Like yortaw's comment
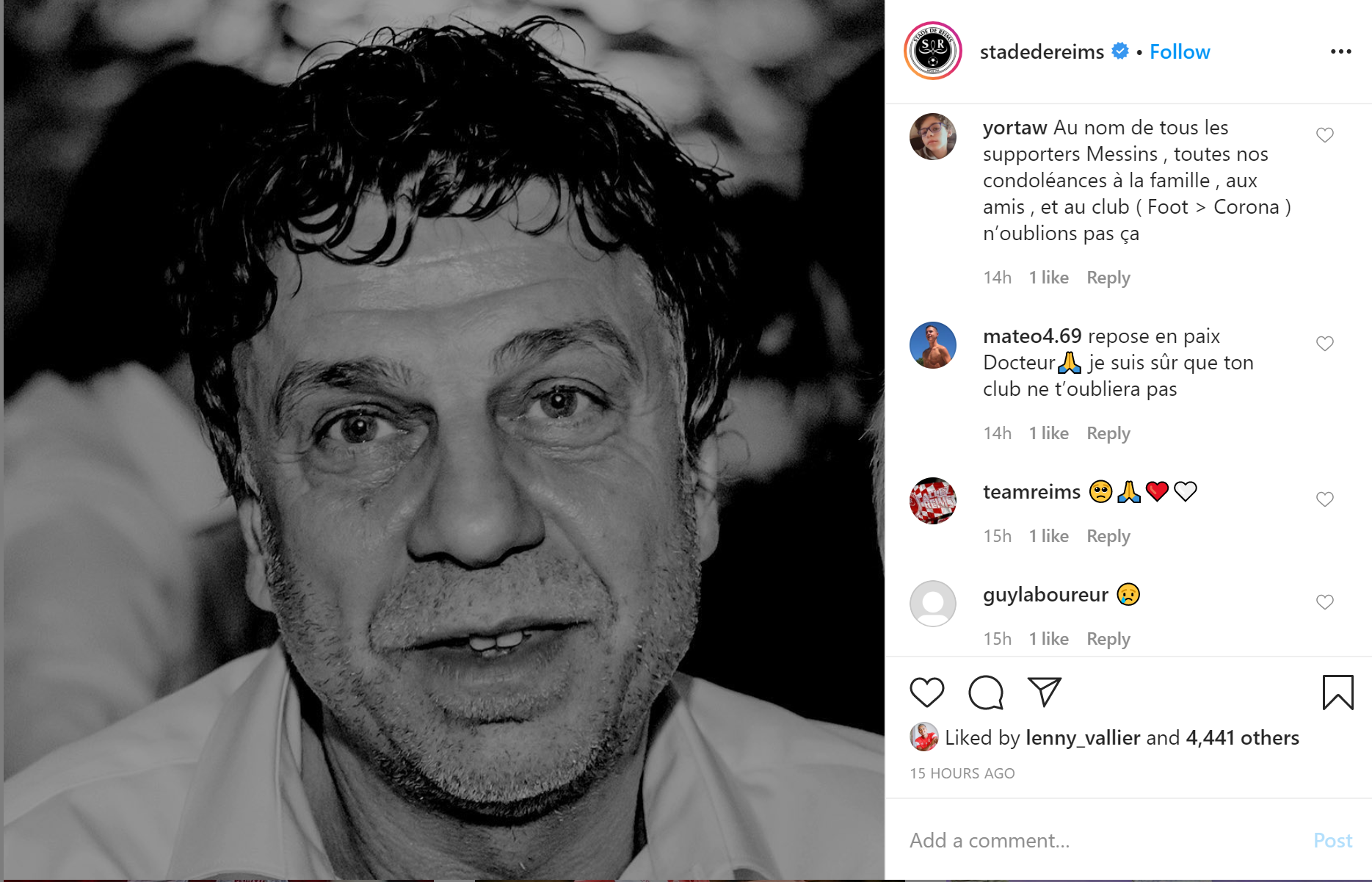The height and width of the screenshot is (882, 1372). point(1324,135)
